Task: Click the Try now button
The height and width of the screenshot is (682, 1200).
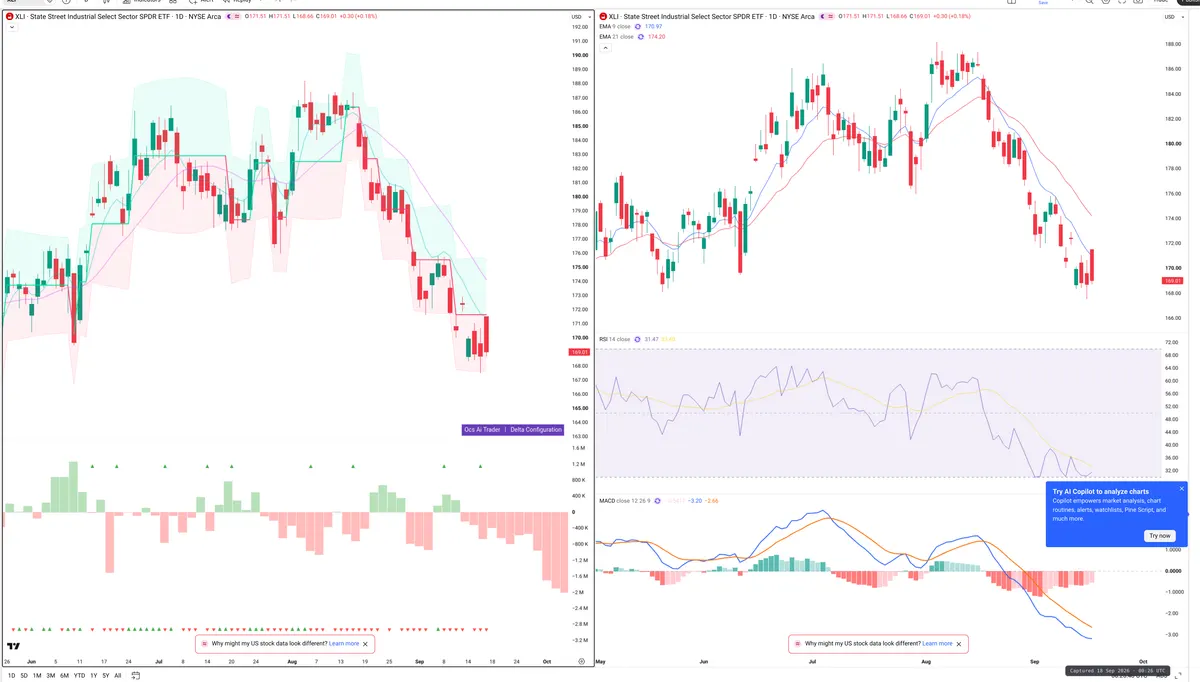Action: (1159, 536)
